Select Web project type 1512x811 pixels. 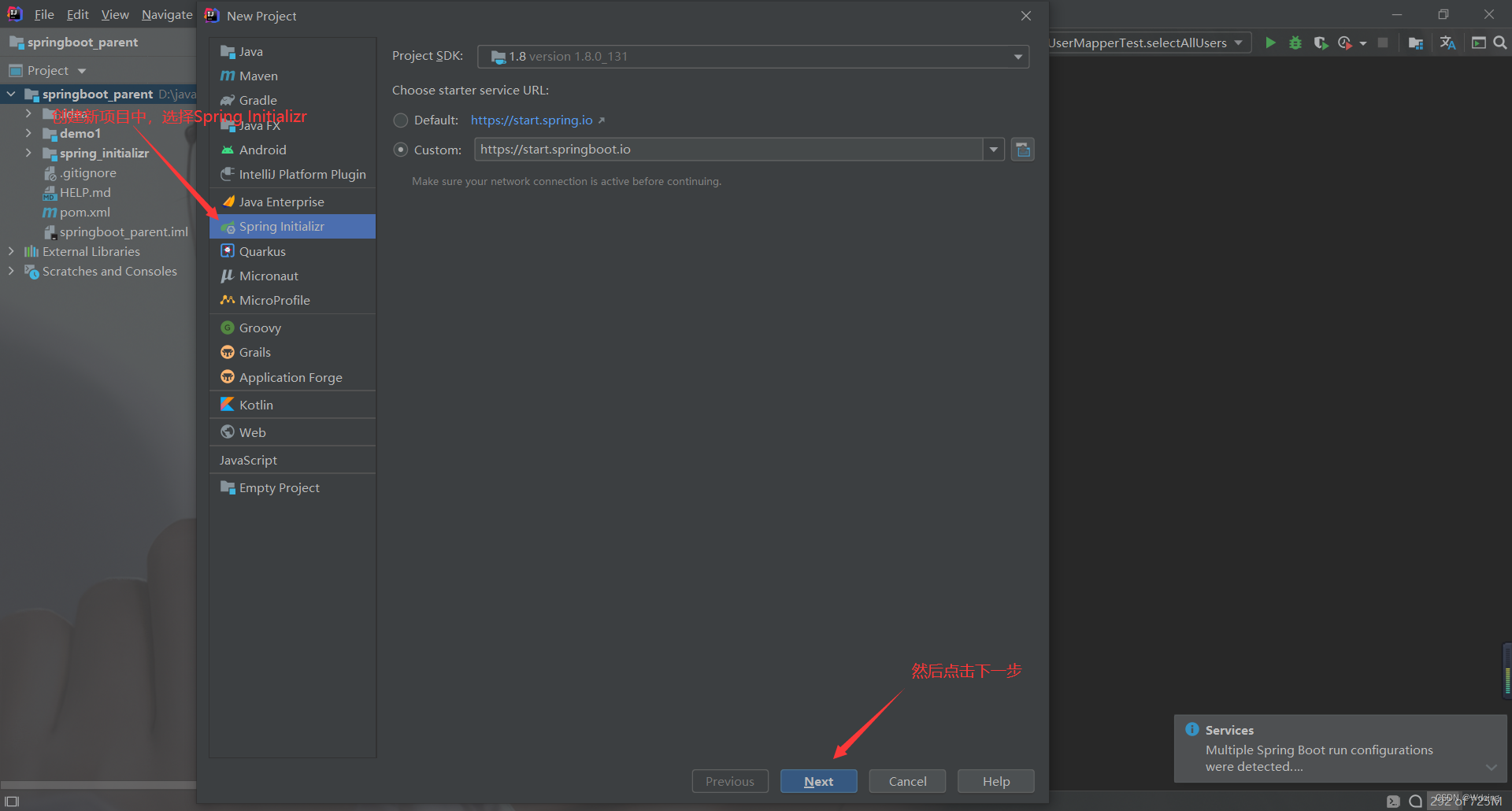click(x=292, y=432)
